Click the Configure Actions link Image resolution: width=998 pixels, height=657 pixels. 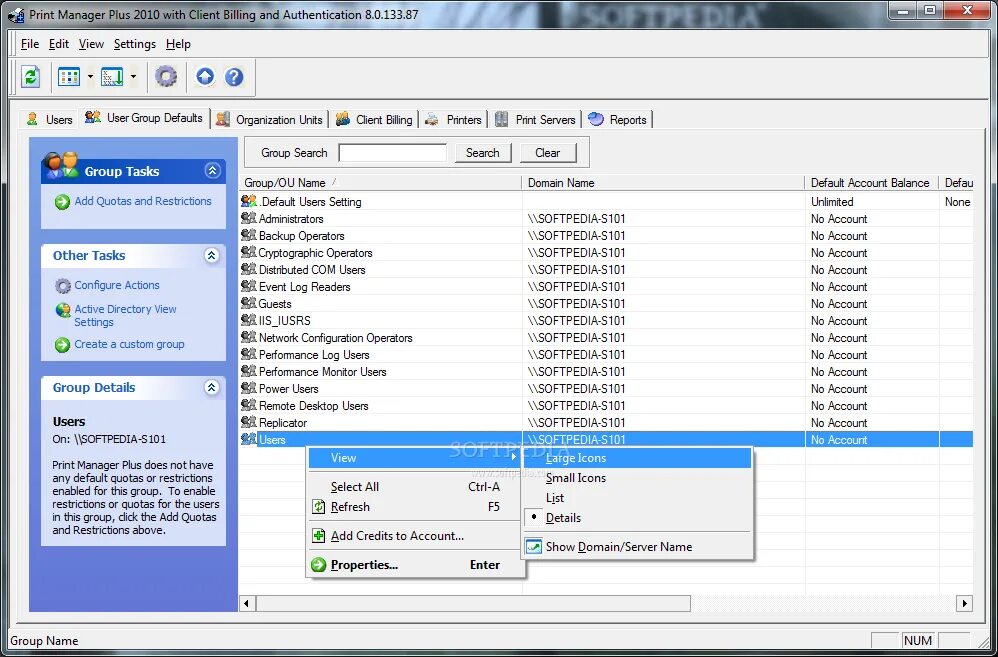[117, 285]
